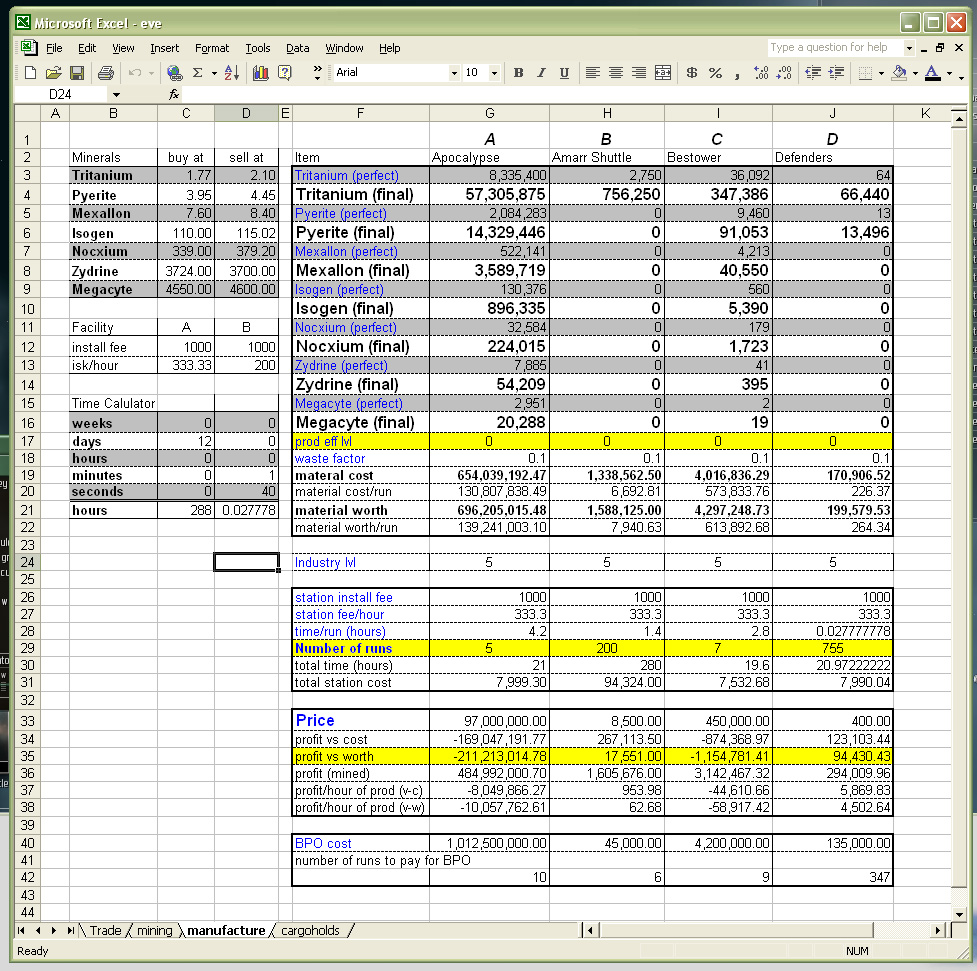Viewport: 977px width, 971px height.
Task: Select column G header
Action: tap(489, 113)
